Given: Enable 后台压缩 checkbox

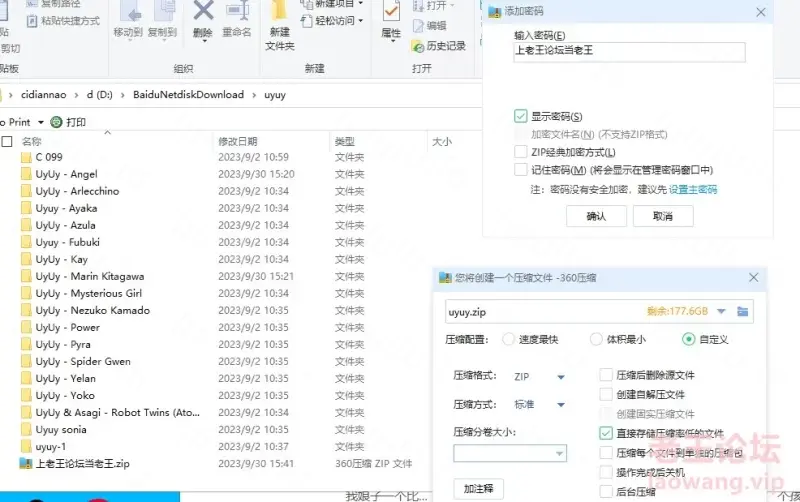Looking at the screenshot, I should coord(606,491).
